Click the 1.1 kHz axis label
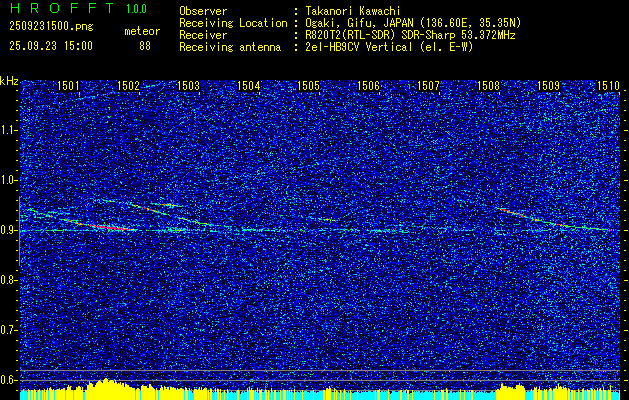629x400 pixels. pyautogui.click(x=8, y=130)
